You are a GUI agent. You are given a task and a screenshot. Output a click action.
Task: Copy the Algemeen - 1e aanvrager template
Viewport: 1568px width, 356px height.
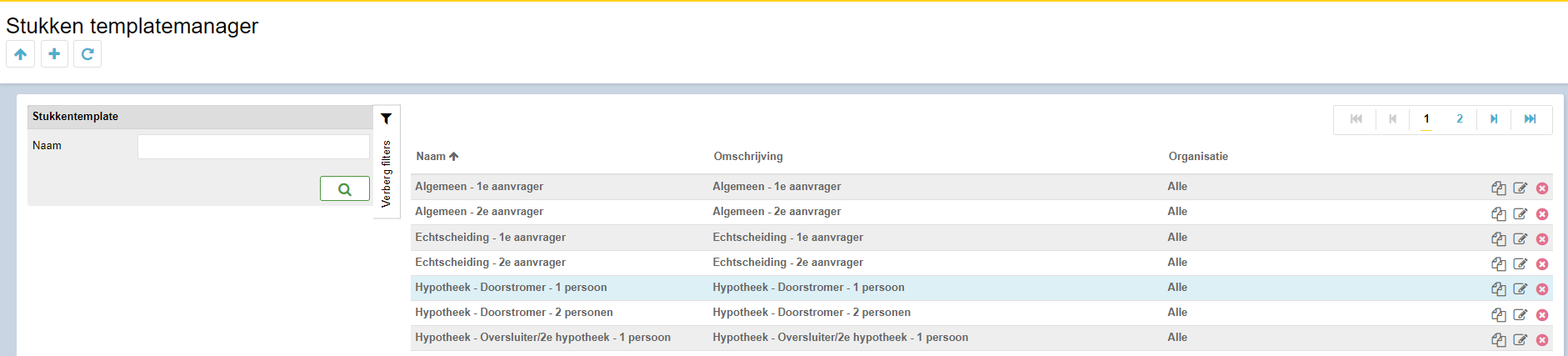pyautogui.click(x=1498, y=188)
